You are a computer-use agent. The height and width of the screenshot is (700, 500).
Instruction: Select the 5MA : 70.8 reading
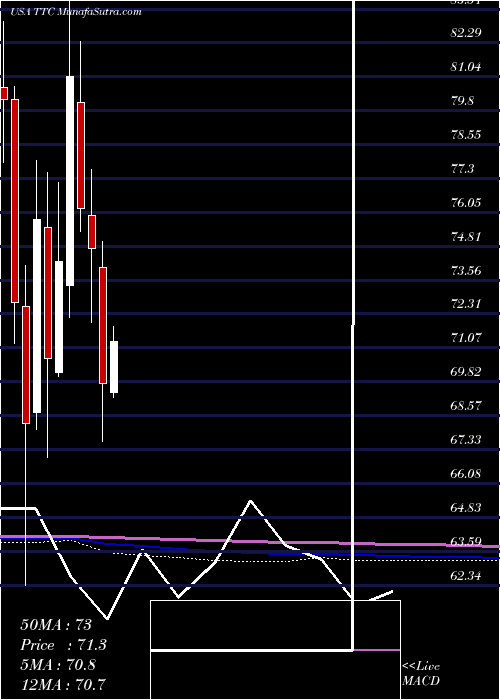pos(58,664)
